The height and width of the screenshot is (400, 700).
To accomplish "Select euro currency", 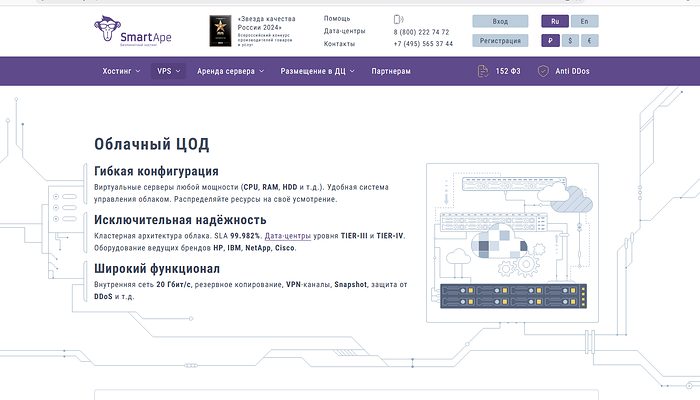I will click(x=589, y=41).
